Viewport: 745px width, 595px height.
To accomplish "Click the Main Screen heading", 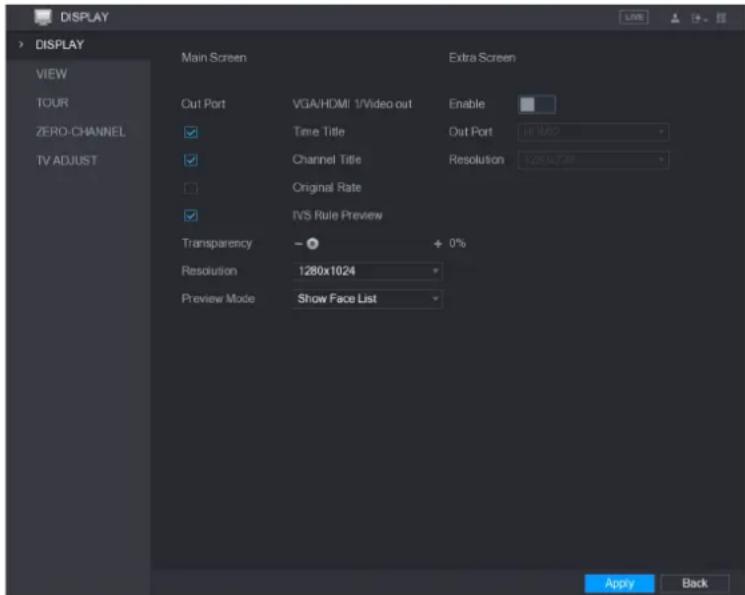I will click(x=214, y=58).
